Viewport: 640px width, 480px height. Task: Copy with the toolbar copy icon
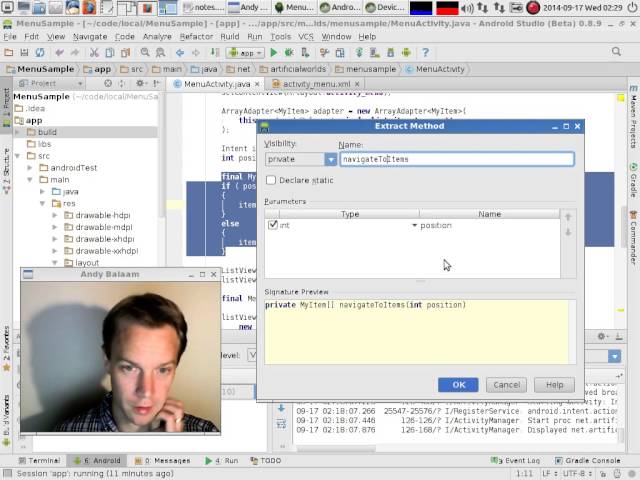pos(110,53)
